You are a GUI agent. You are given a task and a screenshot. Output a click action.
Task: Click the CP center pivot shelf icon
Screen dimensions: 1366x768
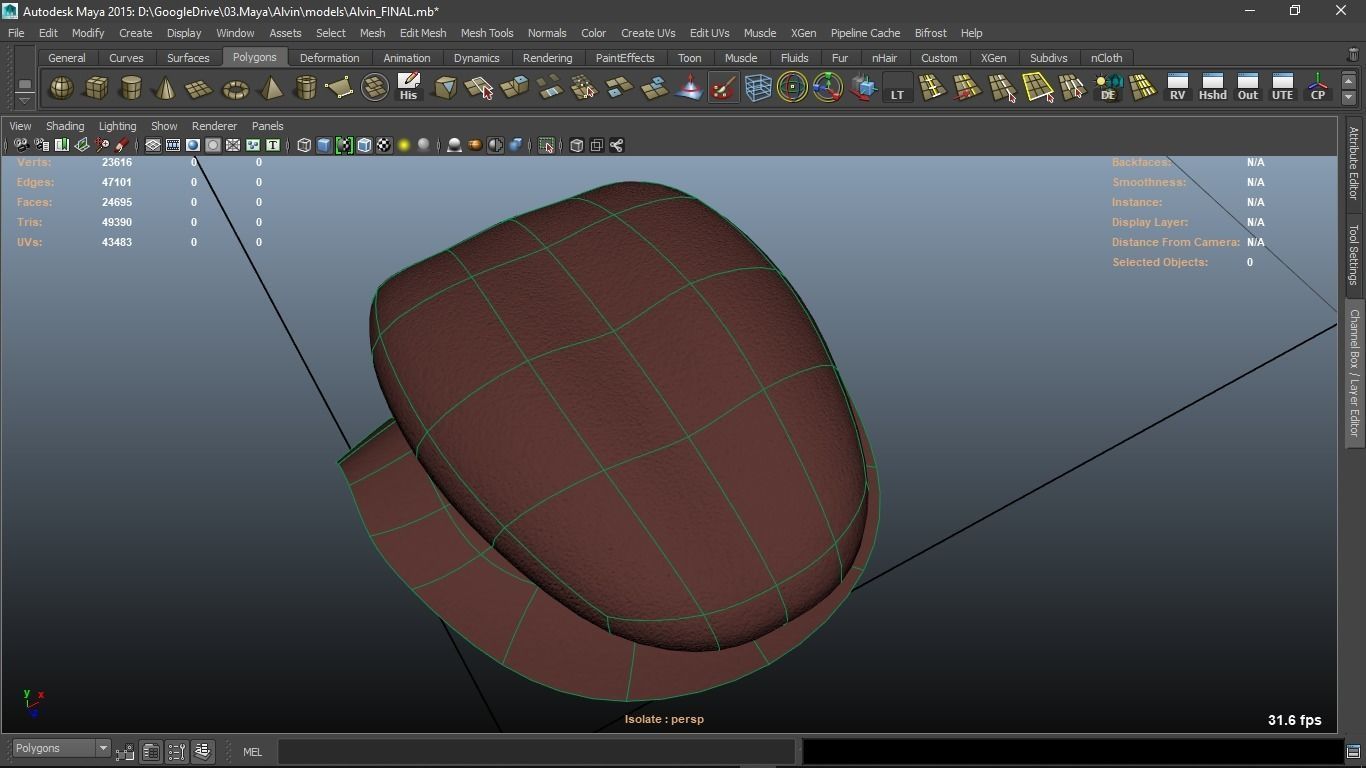click(1317, 88)
